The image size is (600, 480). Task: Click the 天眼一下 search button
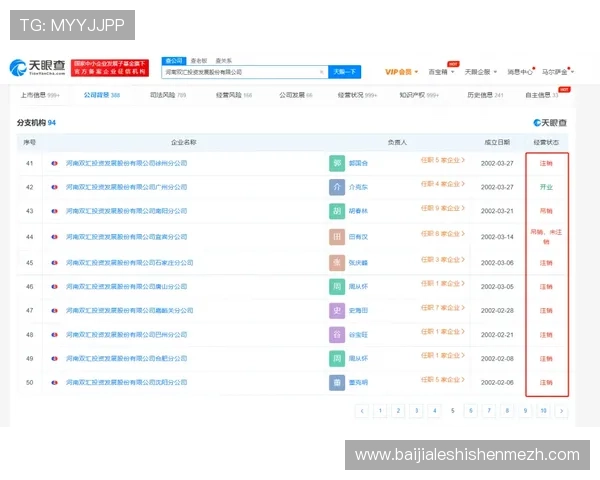coord(344,72)
